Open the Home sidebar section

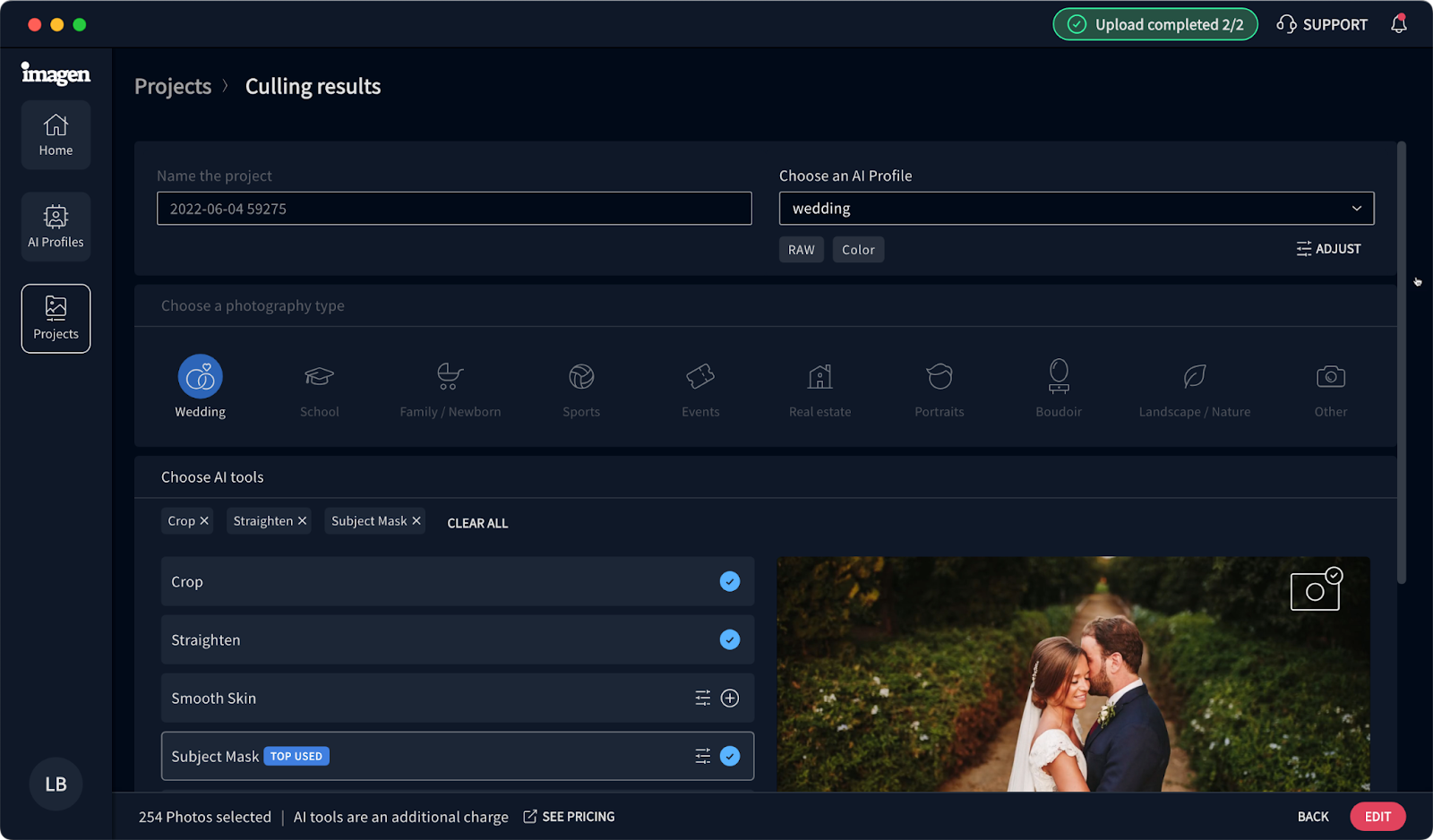(x=56, y=135)
